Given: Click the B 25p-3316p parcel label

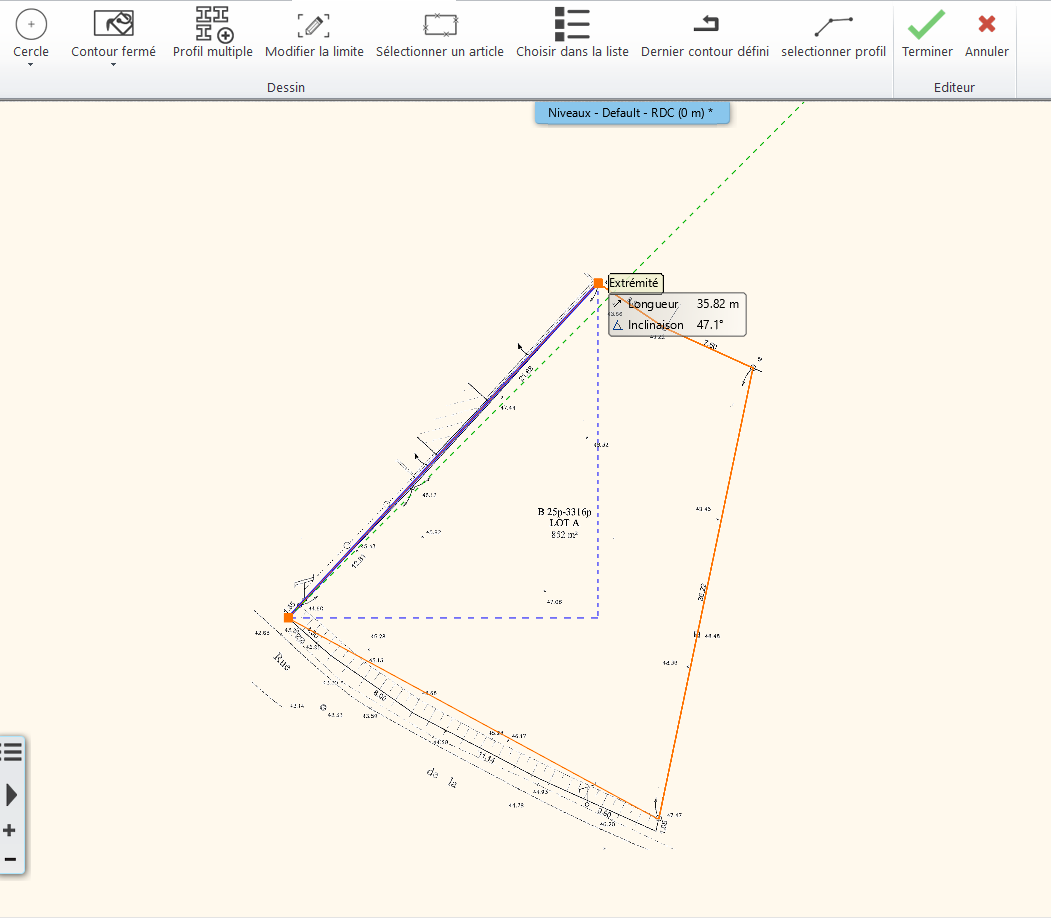Looking at the screenshot, I should (x=564, y=512).
